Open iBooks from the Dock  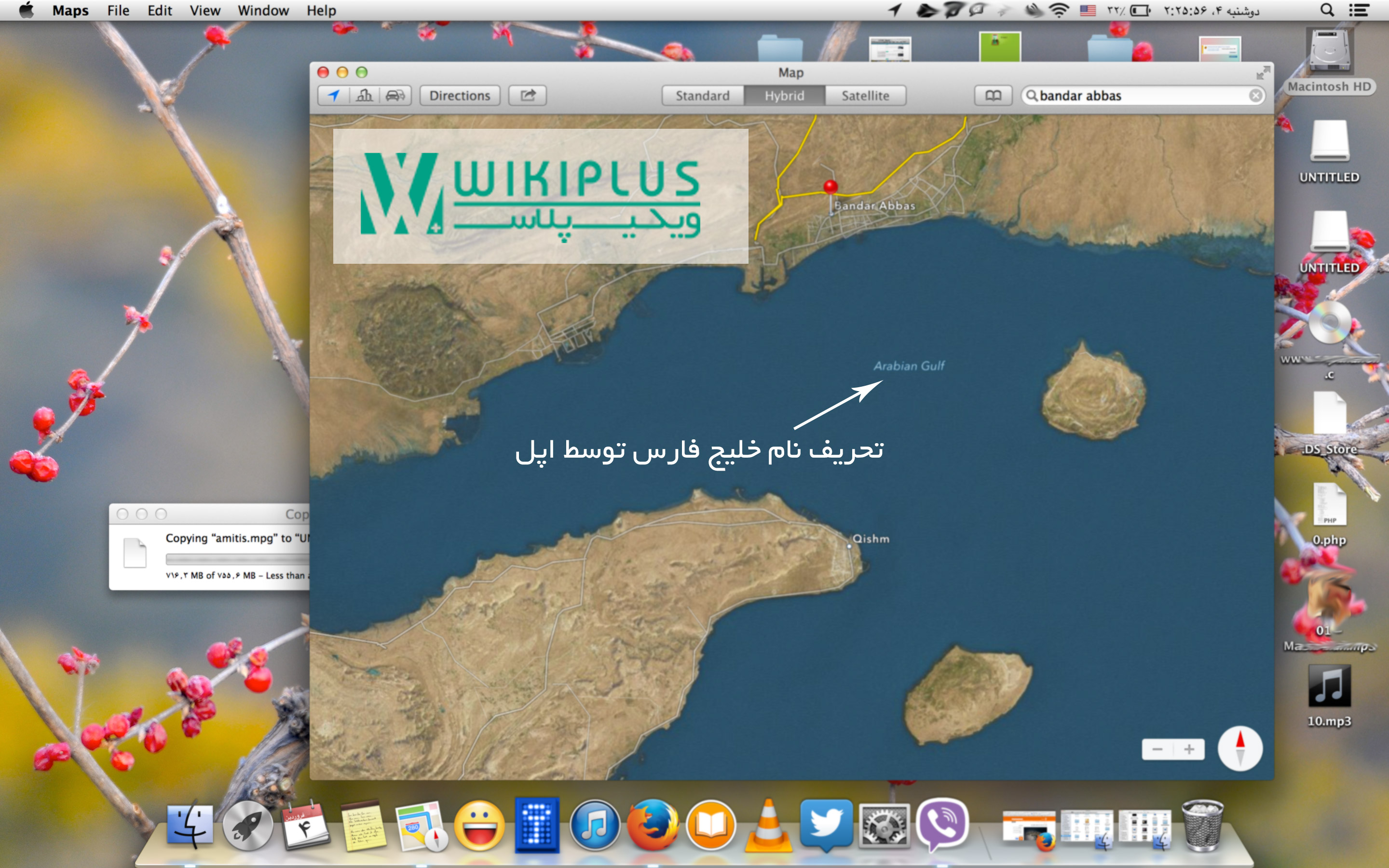click(710, 826)
